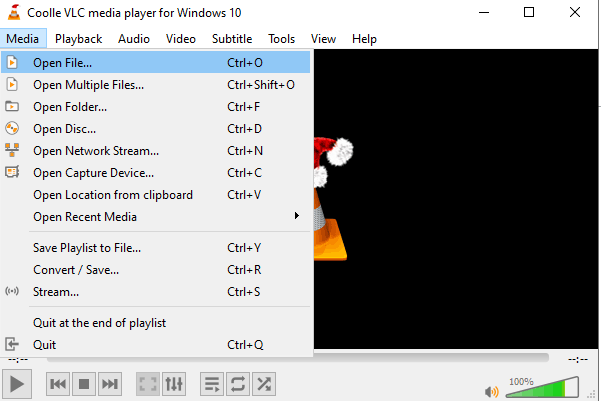
Task: Skip to next media track
Action: [x=110, y=384]
